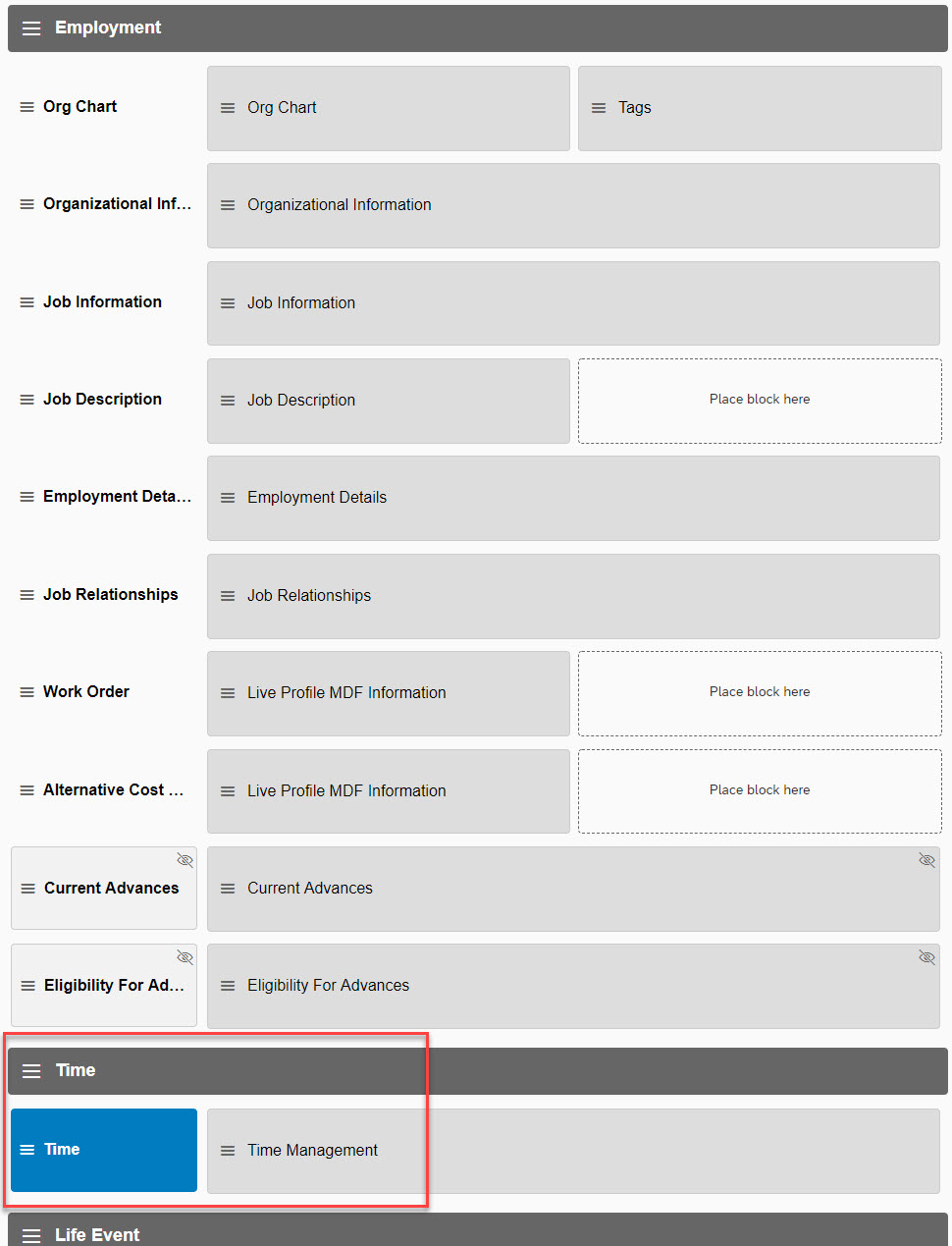Select the blue Time subsection
This screenshot has width=952, height=1246.
point(104,1150)
